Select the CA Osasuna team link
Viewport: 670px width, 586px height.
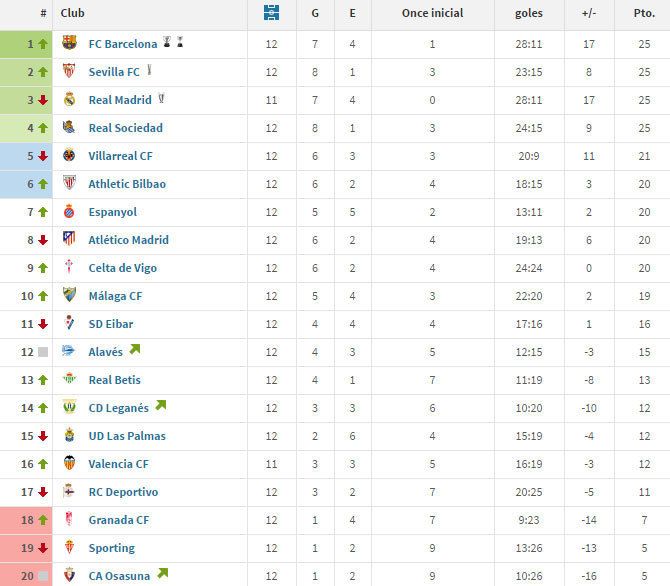[119, 576]
